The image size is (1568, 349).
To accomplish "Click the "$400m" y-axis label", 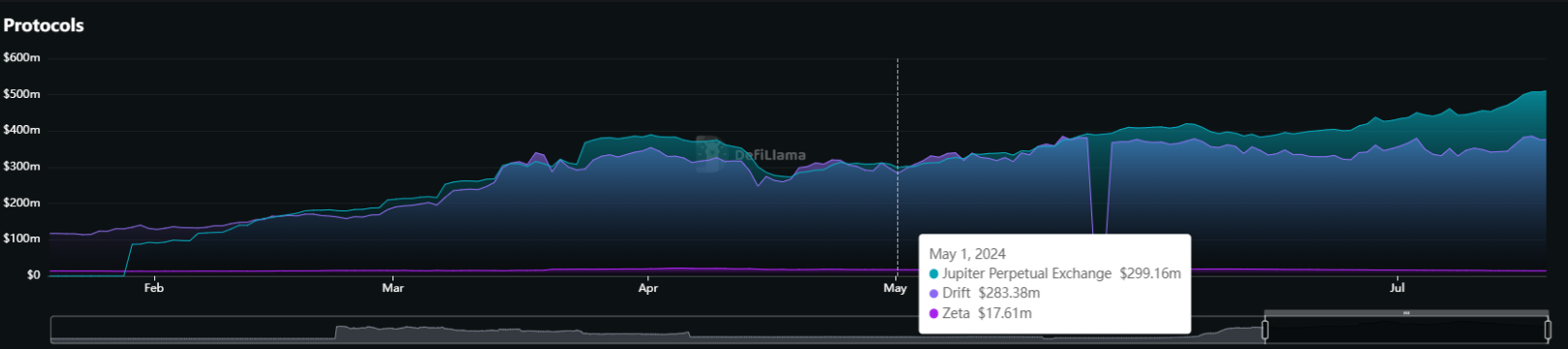I will pos(21,130).
